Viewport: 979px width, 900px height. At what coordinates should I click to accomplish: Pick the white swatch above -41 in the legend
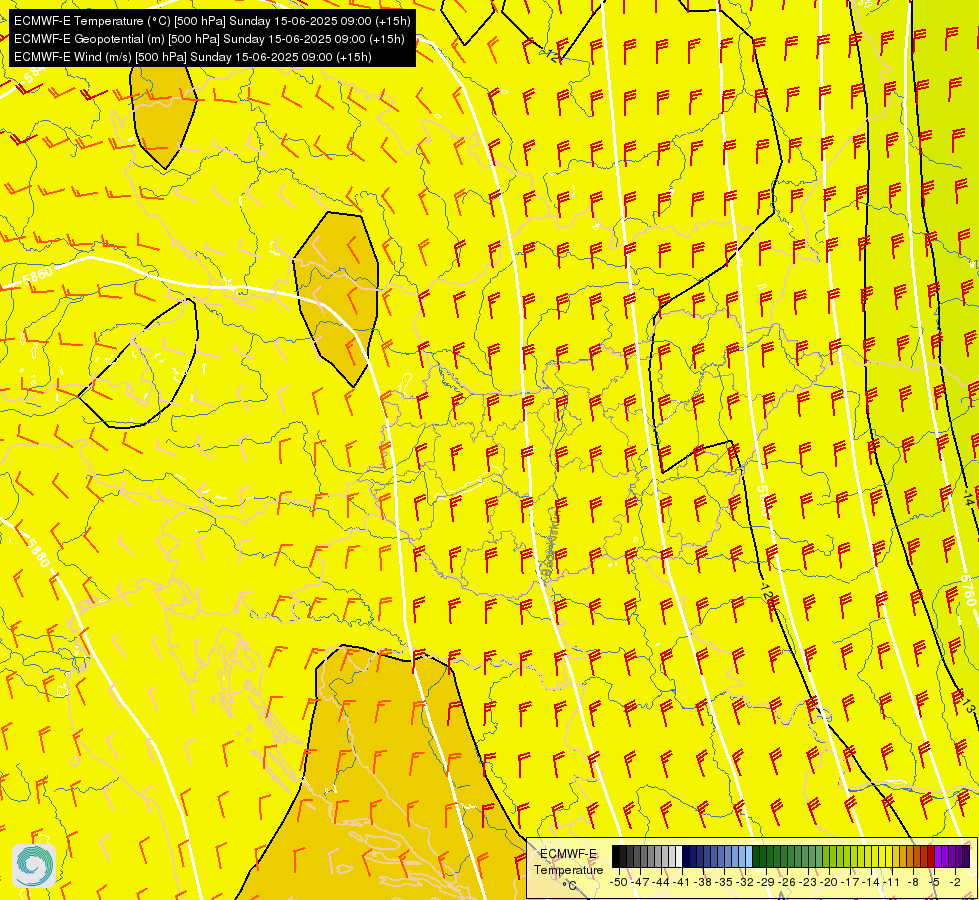(x=679, y=856)
